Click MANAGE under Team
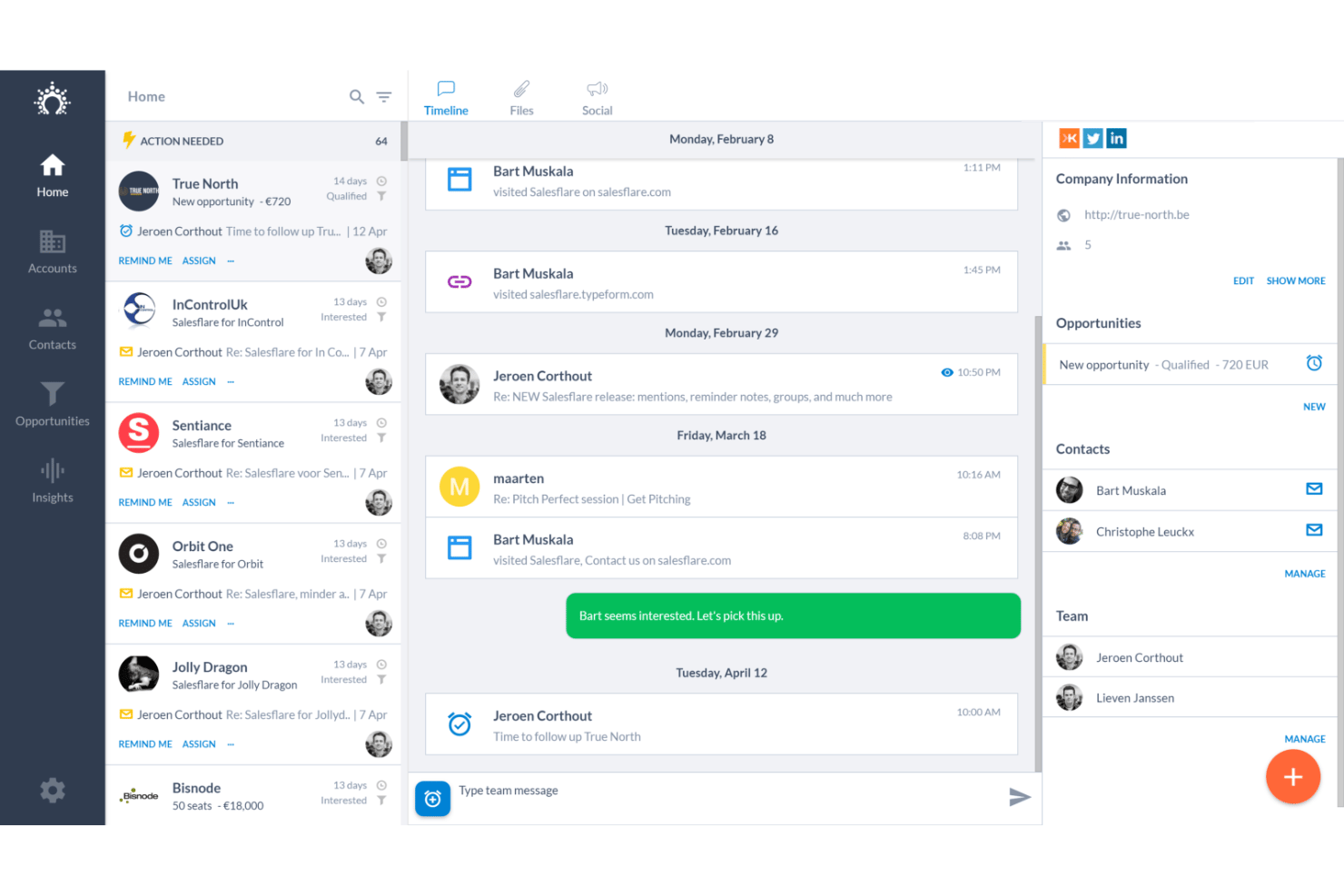 [1305, 739]
